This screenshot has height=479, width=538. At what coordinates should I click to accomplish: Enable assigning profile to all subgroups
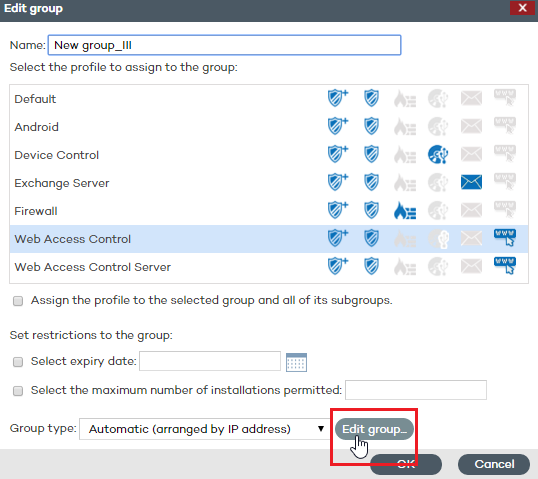pyautogui.click(x=18, y=301)
